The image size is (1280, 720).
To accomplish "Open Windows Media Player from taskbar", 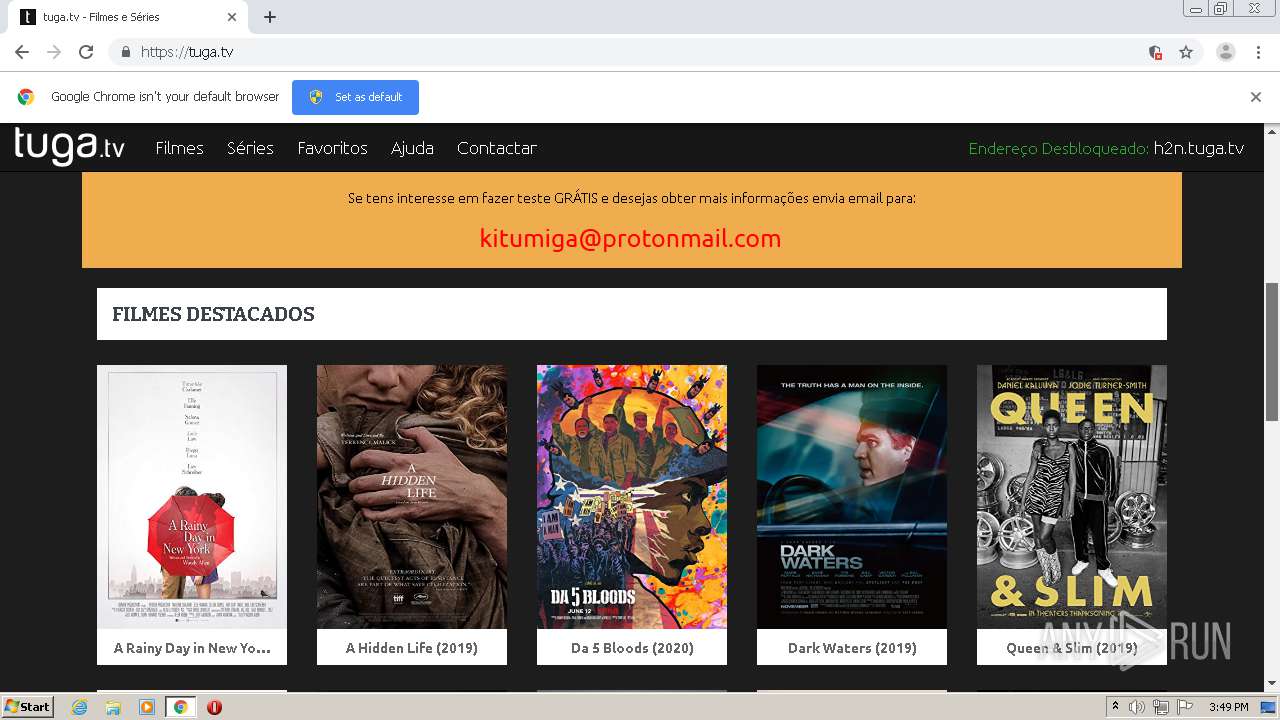I will click(147, 707).
